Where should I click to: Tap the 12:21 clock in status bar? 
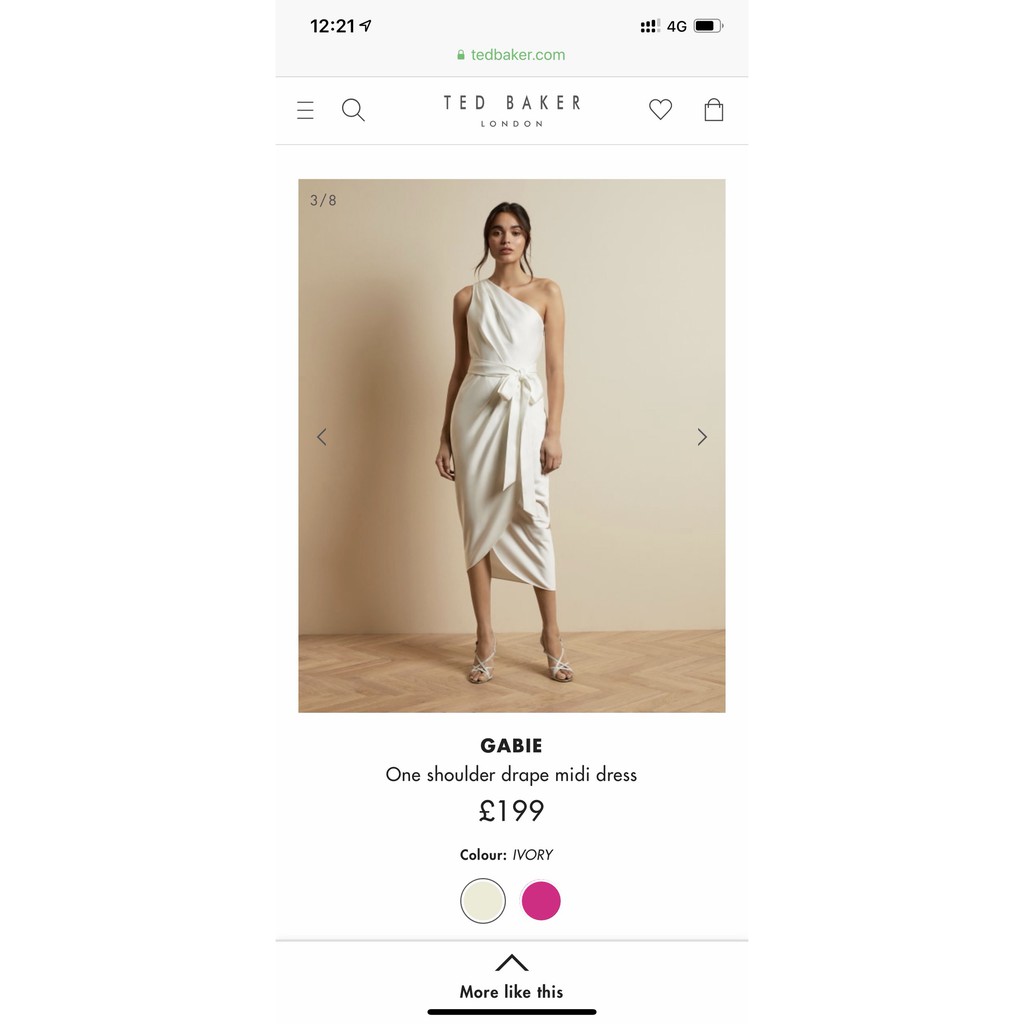tap(332, 26)
